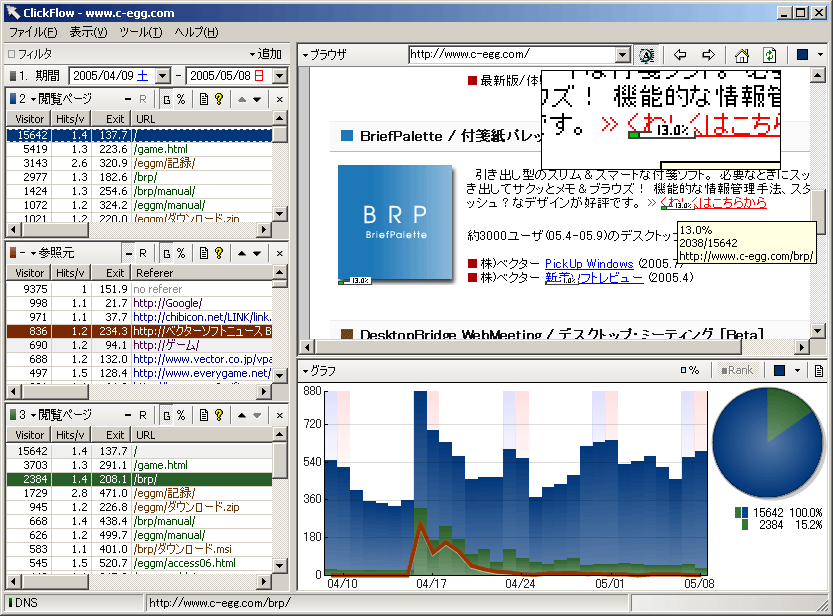This screenshot has width=833, height=616.
Task: Move the 参照元 panel up with arrow
Action: tap(242, 253)
